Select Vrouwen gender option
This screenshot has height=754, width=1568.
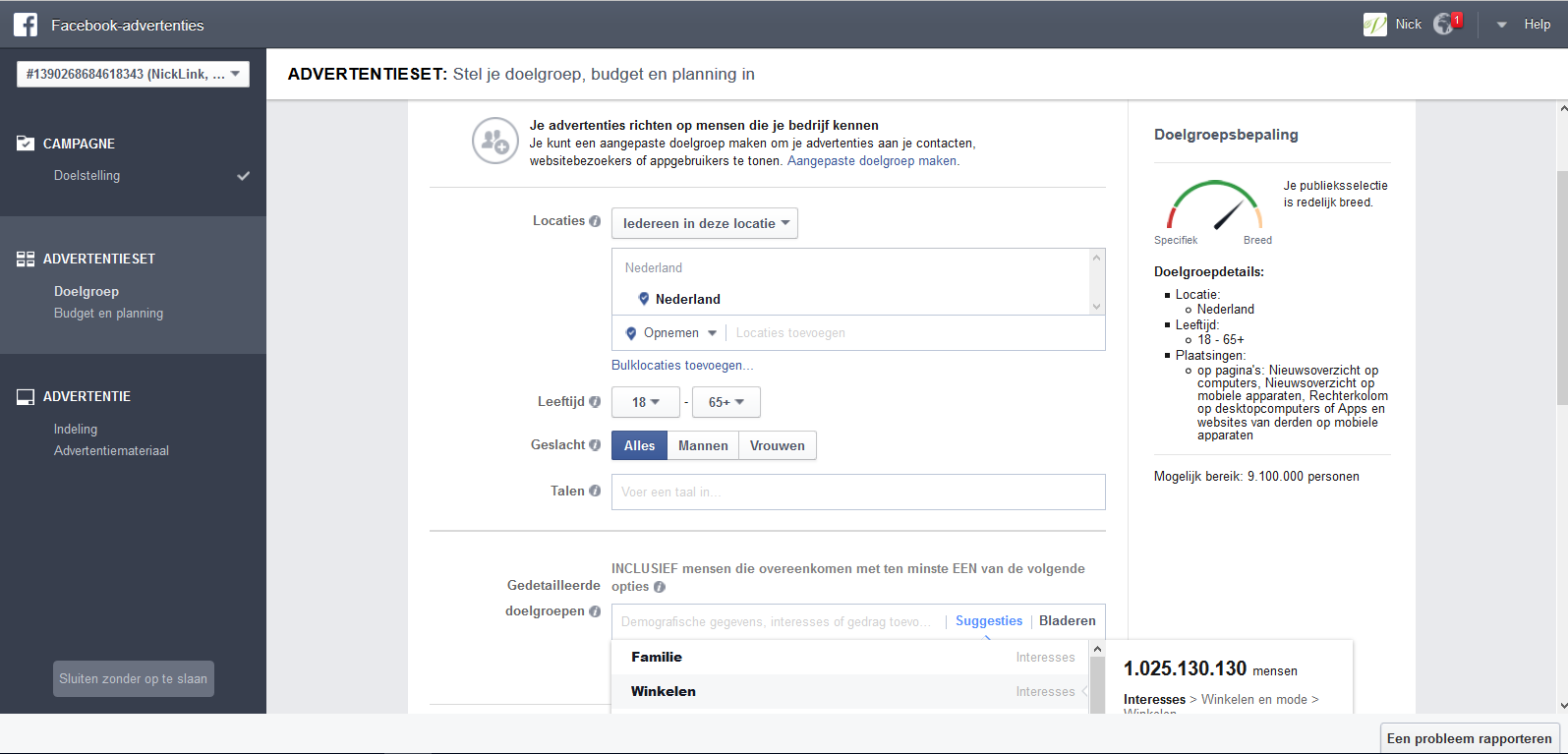777,445
